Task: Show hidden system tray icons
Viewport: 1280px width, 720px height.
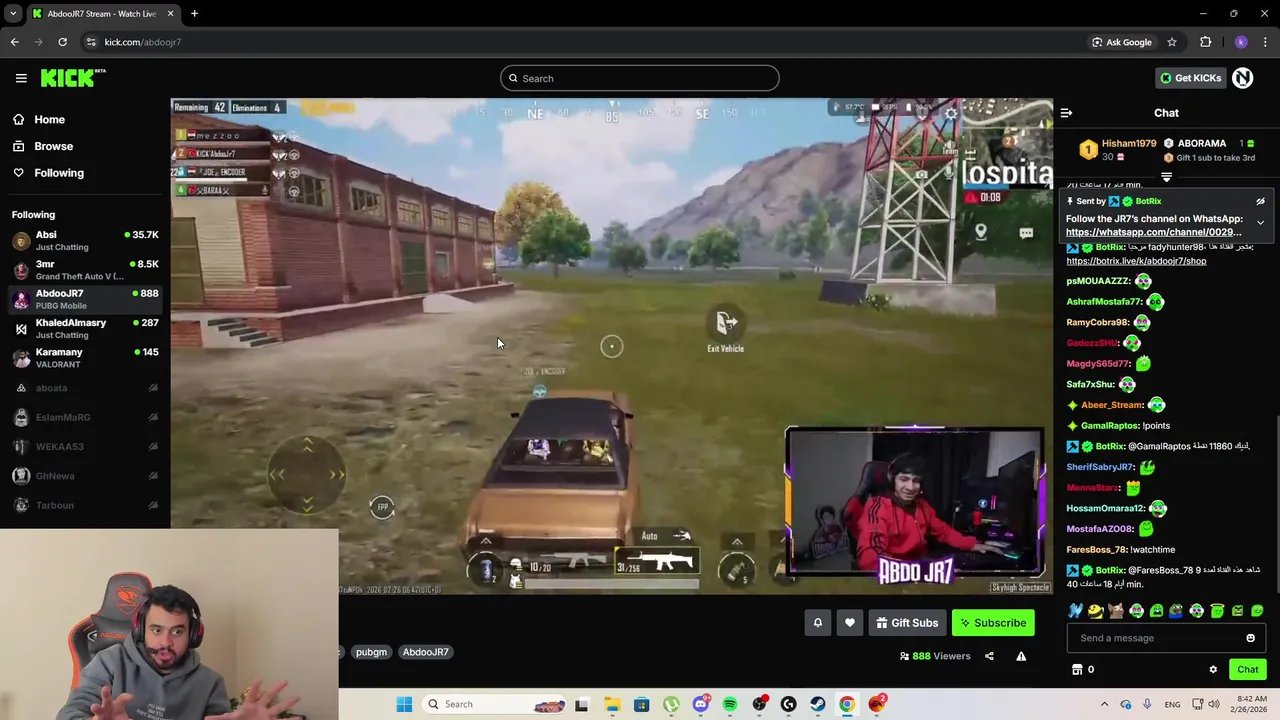Action: tap(1104, 704)
